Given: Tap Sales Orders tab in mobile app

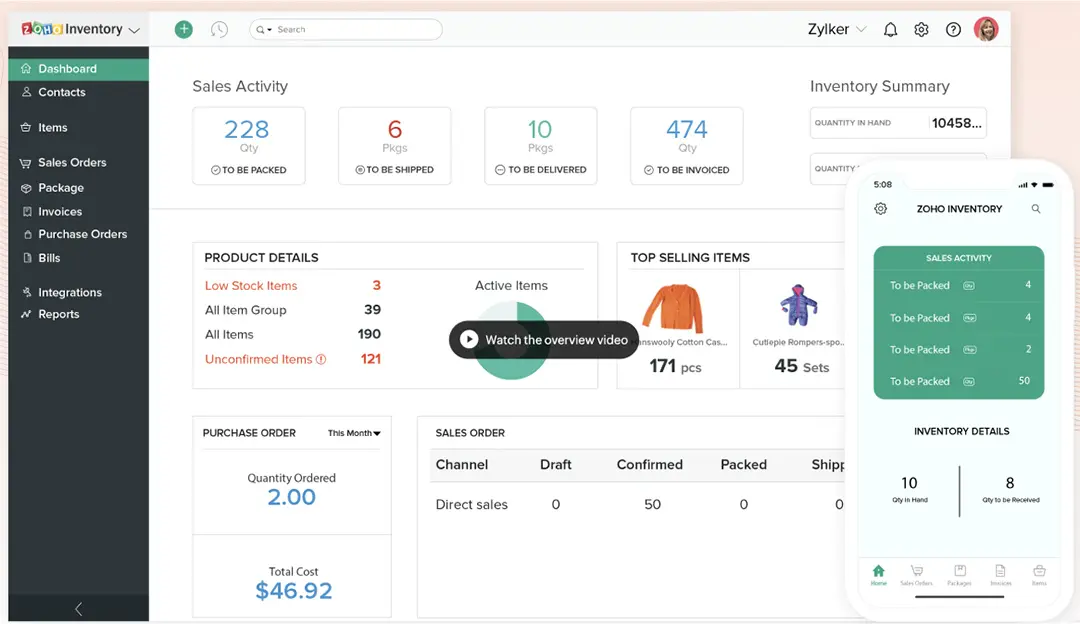Looking at the screenshot, I should pyautogui.click(x=916, y=574).
